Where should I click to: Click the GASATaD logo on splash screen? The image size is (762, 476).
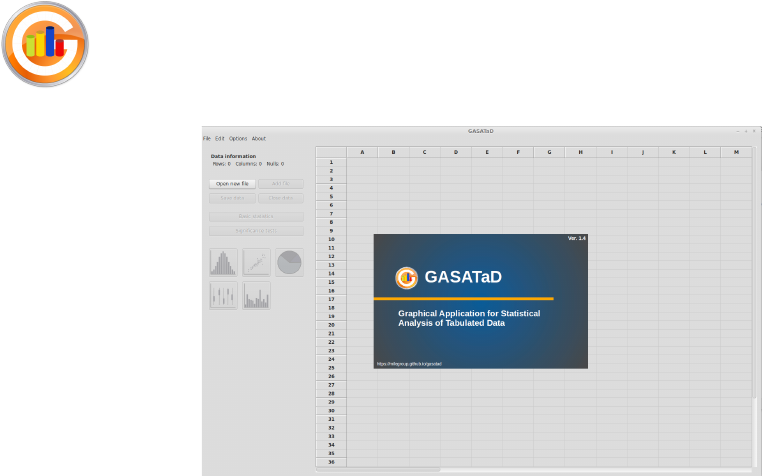pos(406,278)
